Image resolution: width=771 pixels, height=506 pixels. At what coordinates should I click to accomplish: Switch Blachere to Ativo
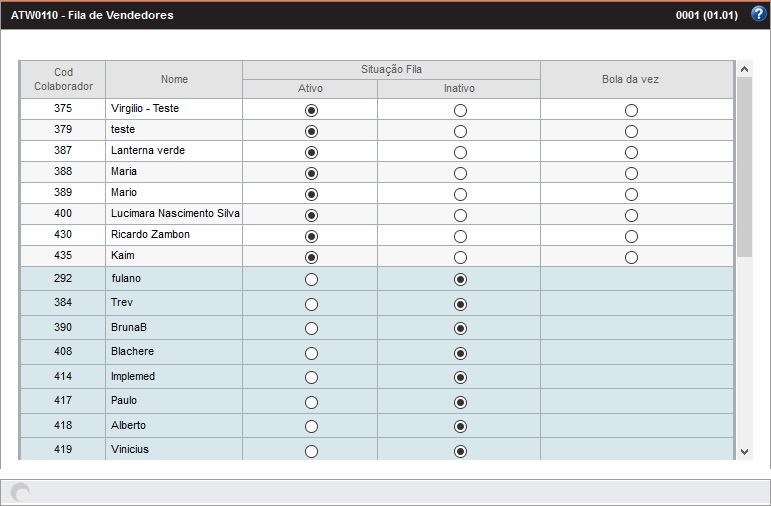click(311, 353)
